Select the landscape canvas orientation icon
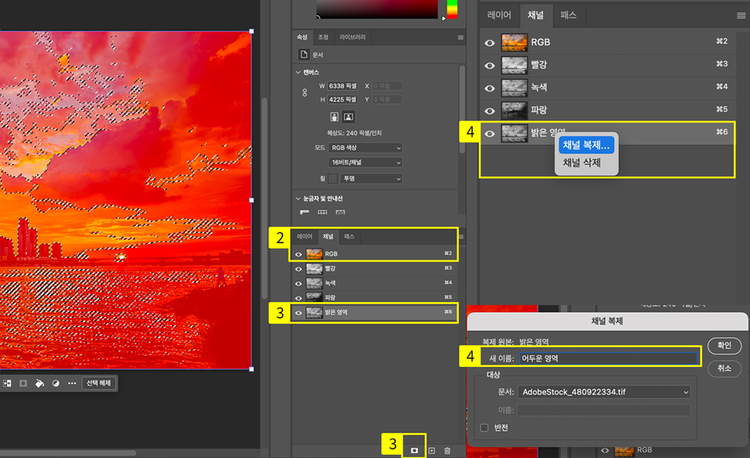 click(349, 117)
